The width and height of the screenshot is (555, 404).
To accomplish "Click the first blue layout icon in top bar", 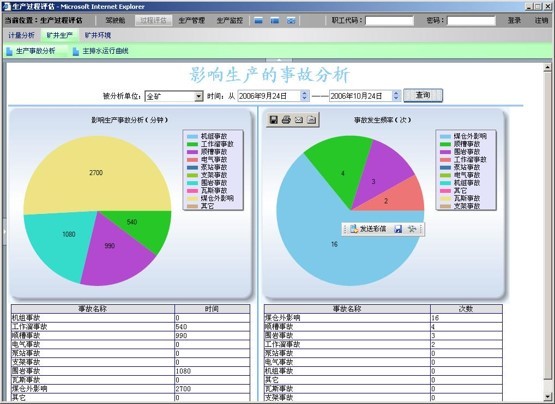I will pyautogui.click(x=258, y=21).
